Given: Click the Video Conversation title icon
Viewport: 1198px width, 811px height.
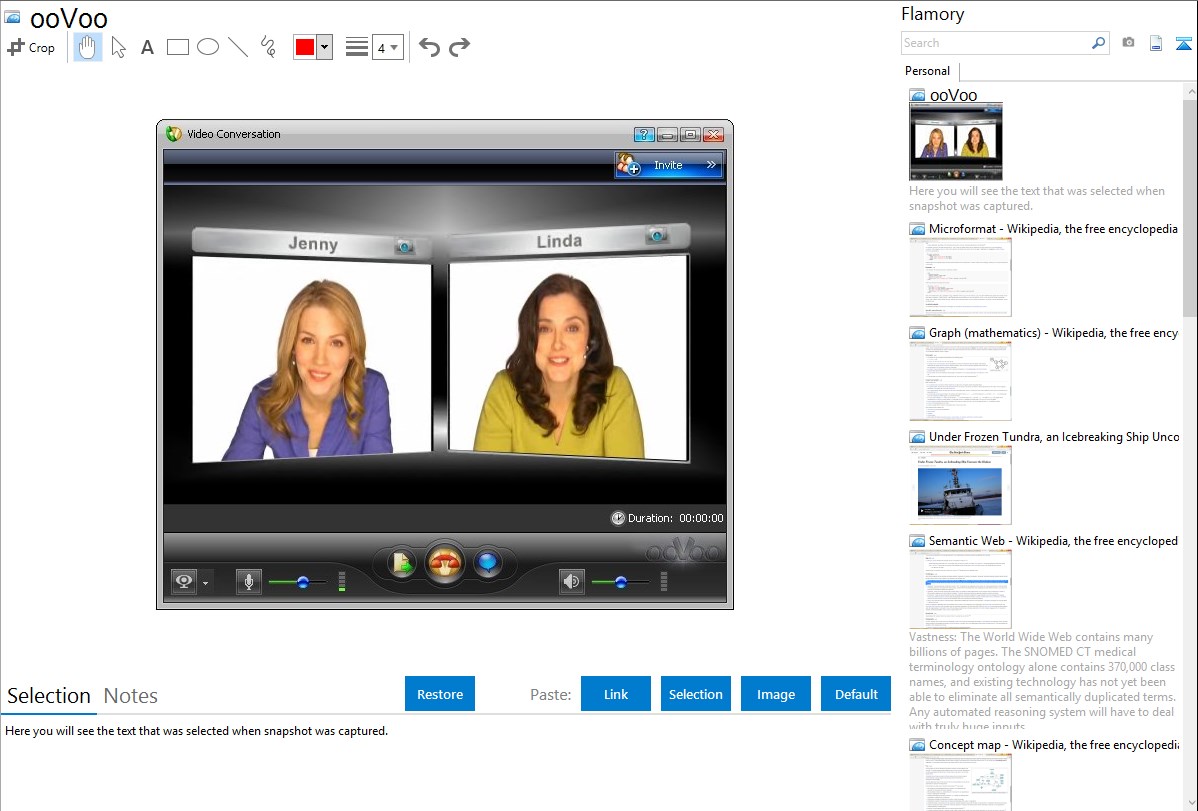Looking at the screenshot, I should 173,134.
